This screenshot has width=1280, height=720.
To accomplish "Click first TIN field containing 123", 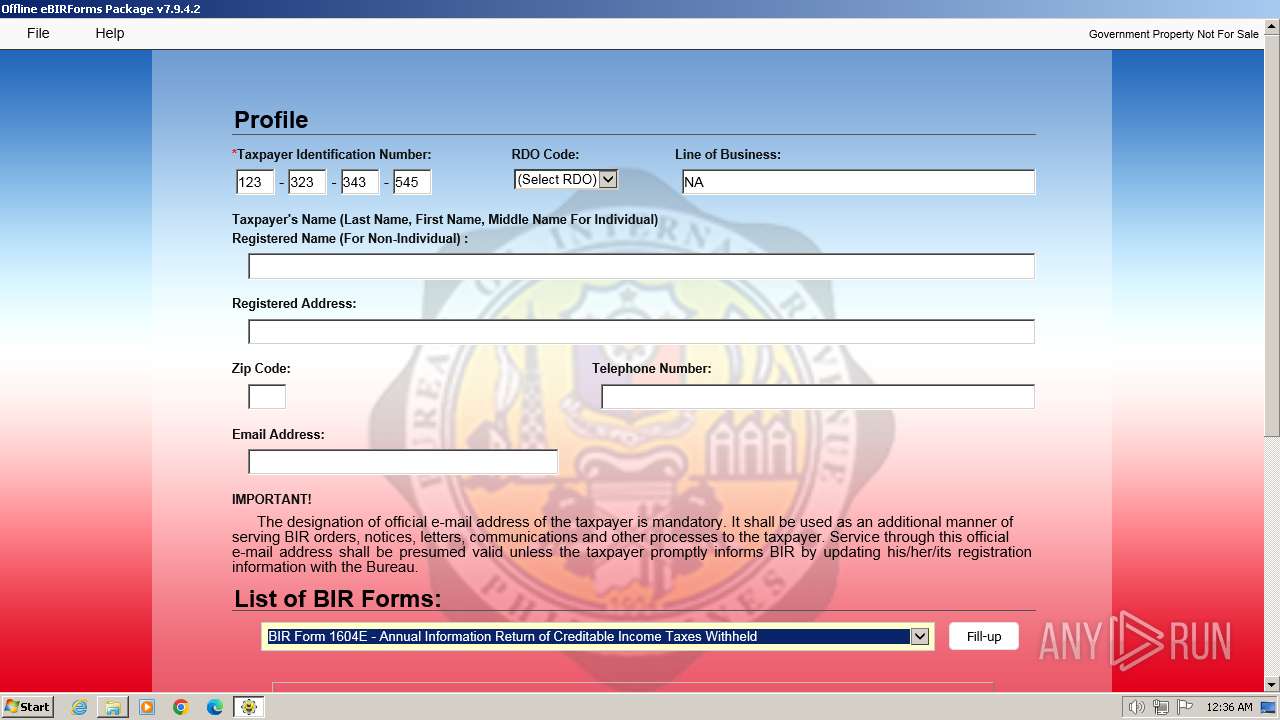I will [255, 182].
